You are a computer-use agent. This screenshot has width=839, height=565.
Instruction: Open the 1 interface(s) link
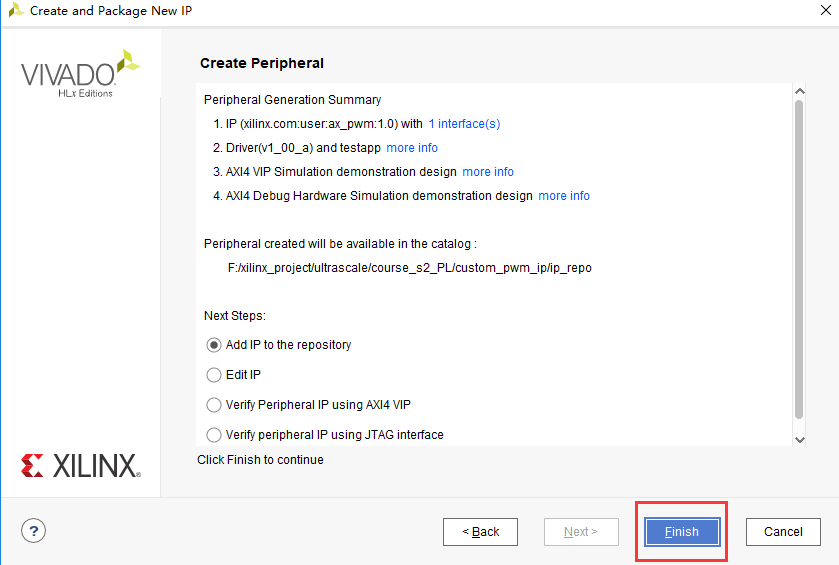coord(464,124)
